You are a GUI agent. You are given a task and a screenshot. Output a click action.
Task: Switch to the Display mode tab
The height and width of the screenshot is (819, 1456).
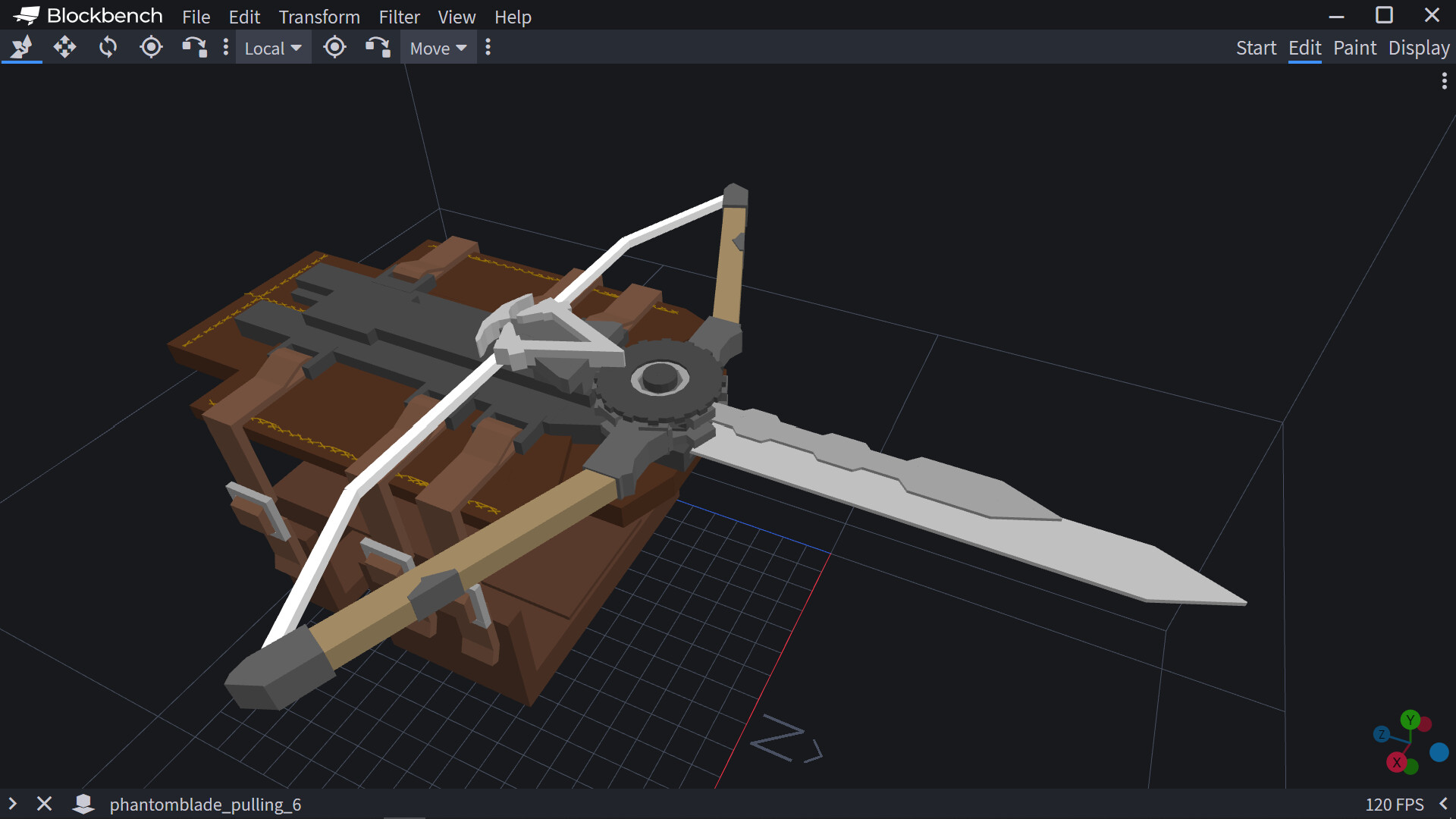coord(1419,48)
